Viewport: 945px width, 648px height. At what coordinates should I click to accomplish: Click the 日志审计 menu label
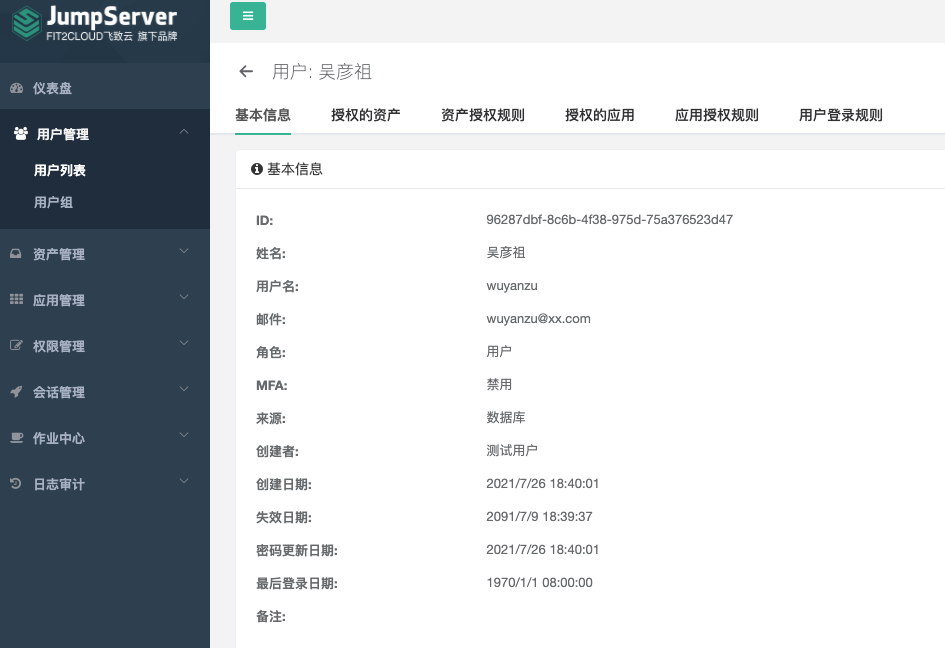[x=58, y=484]
